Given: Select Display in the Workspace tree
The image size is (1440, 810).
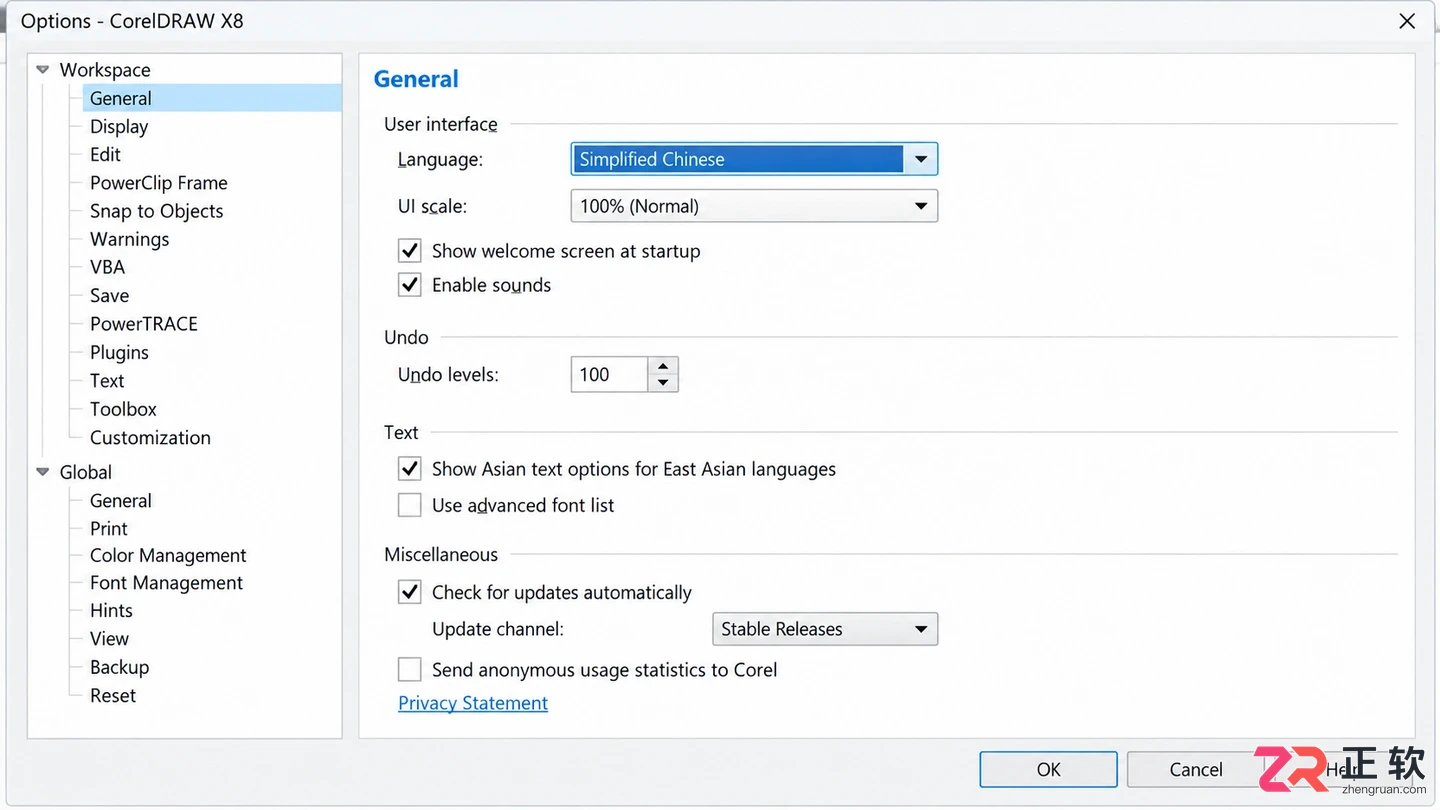Looking at the screenshot, I should (x=119, y=127).
